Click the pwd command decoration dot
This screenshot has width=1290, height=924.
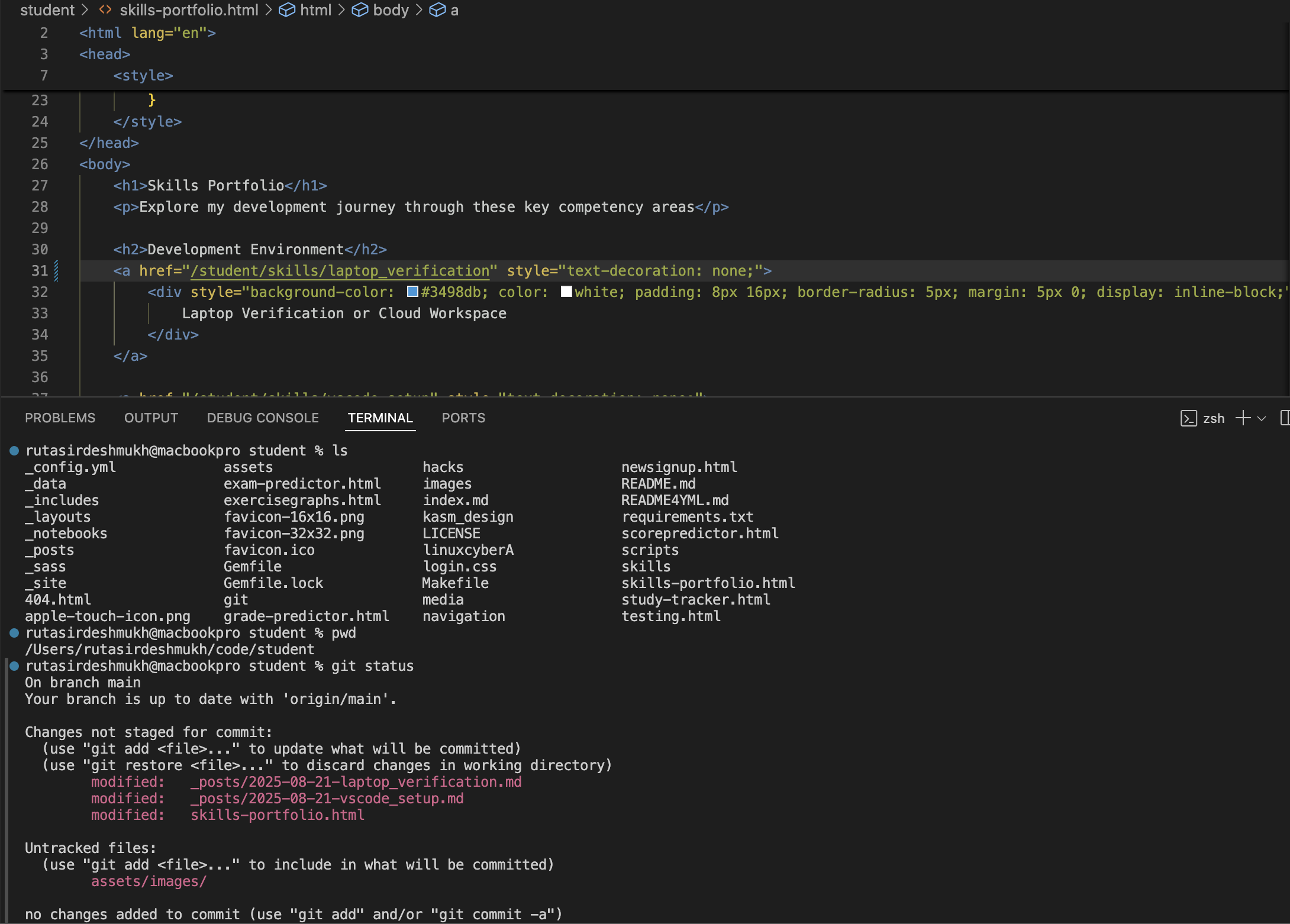(14, 633)
